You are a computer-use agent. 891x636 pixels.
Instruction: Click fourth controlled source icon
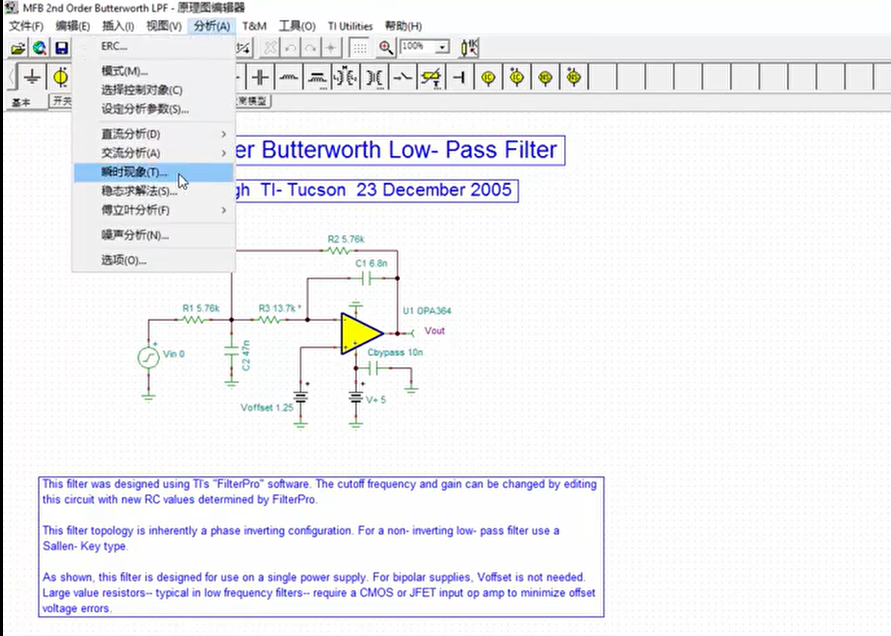[574, 77]
